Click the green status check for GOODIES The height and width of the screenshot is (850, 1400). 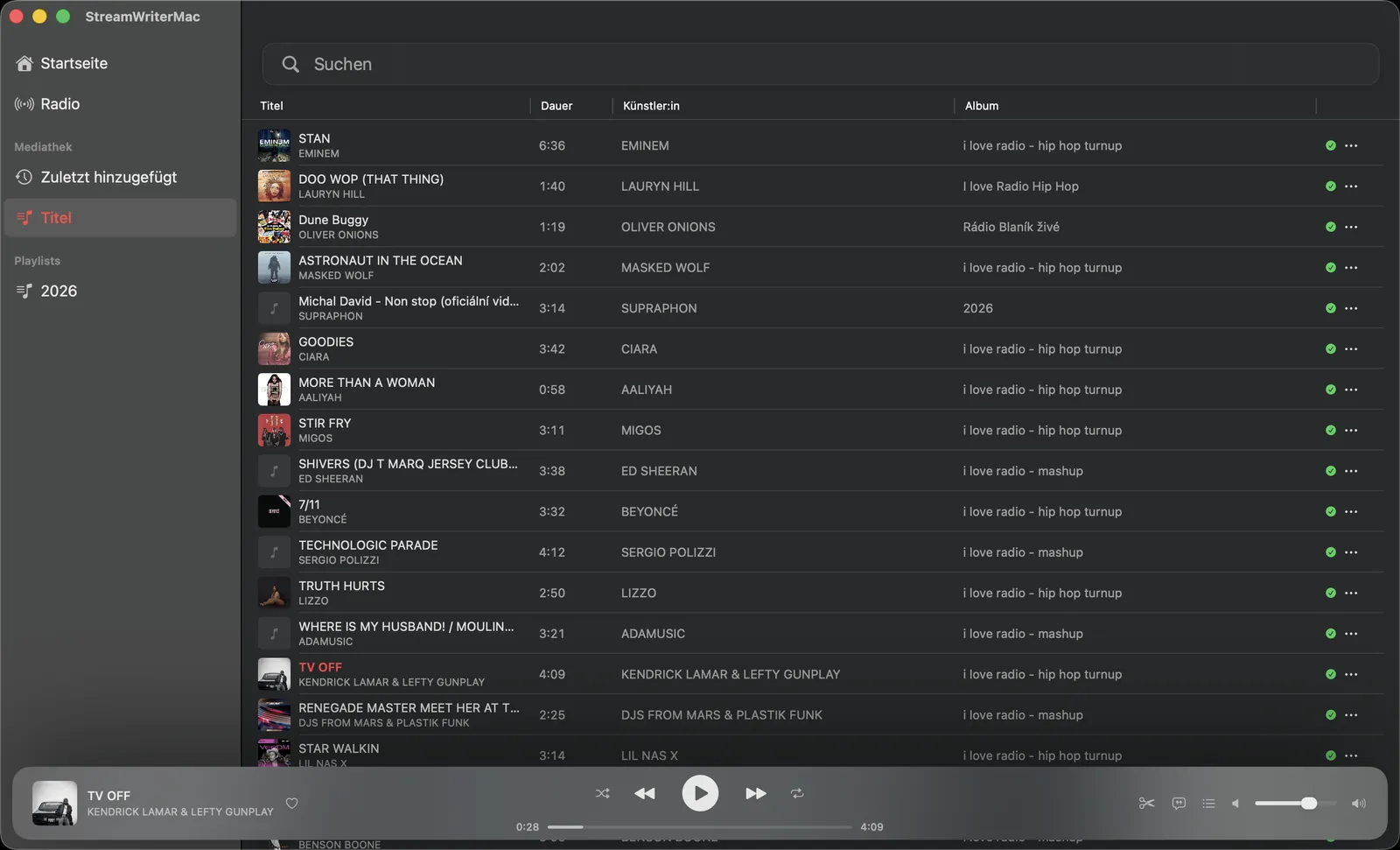coord(1330,348)
